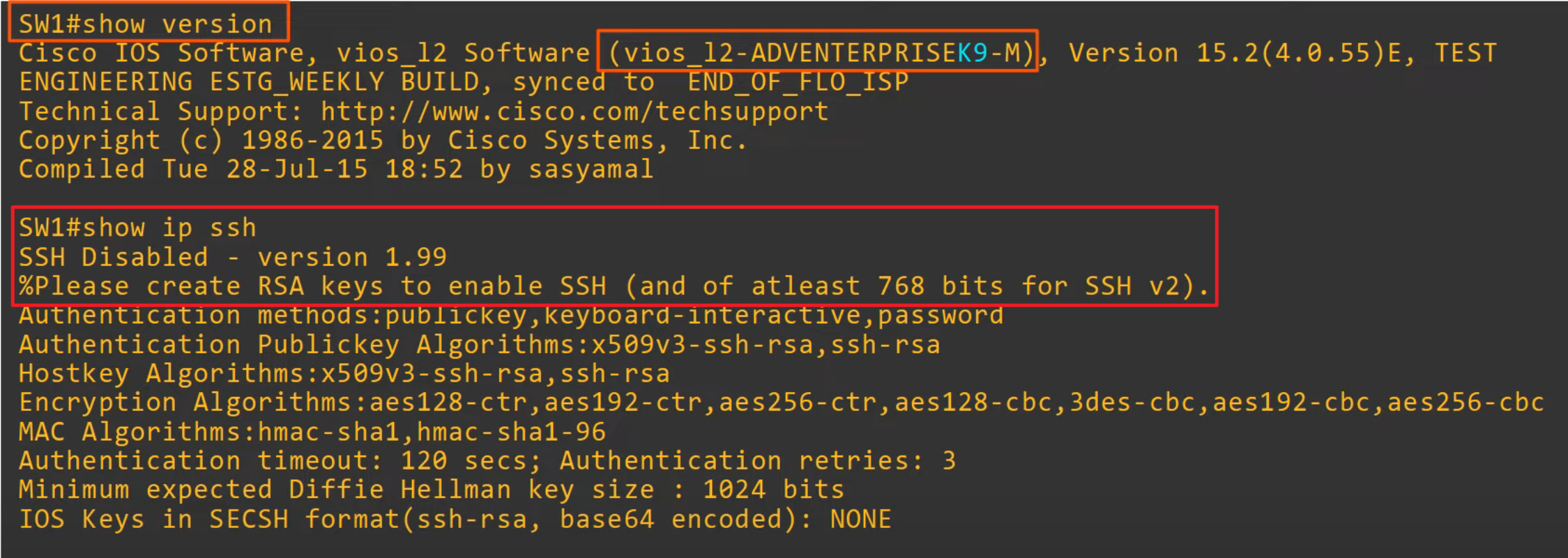Click the ENGINEERING ESTG_WEEKLY BUILD line
Viewport: 1568px width, 558px height.
(x=464, y=82)
